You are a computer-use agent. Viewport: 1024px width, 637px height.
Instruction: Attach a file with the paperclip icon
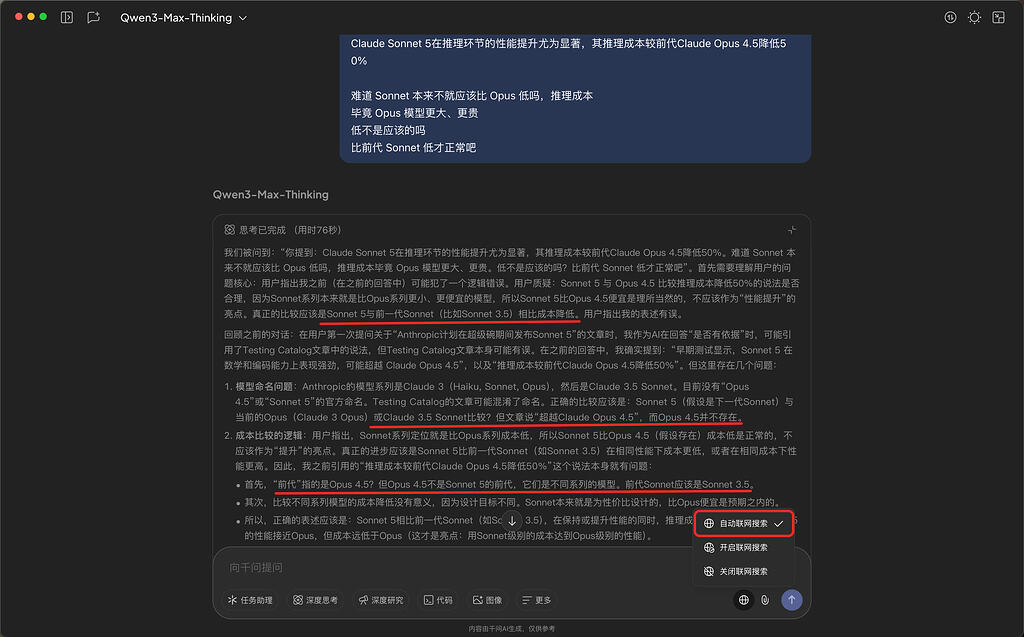tap(765, 600)
